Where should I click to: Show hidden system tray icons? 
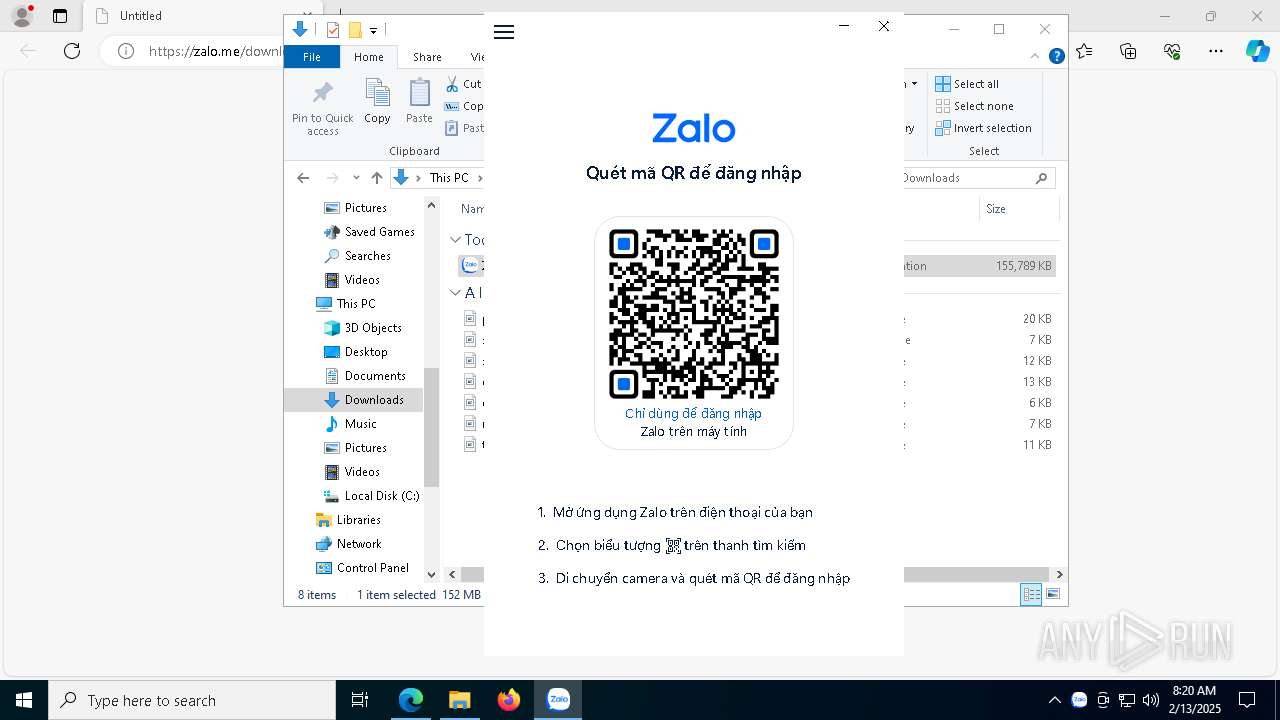(1055, 700)
